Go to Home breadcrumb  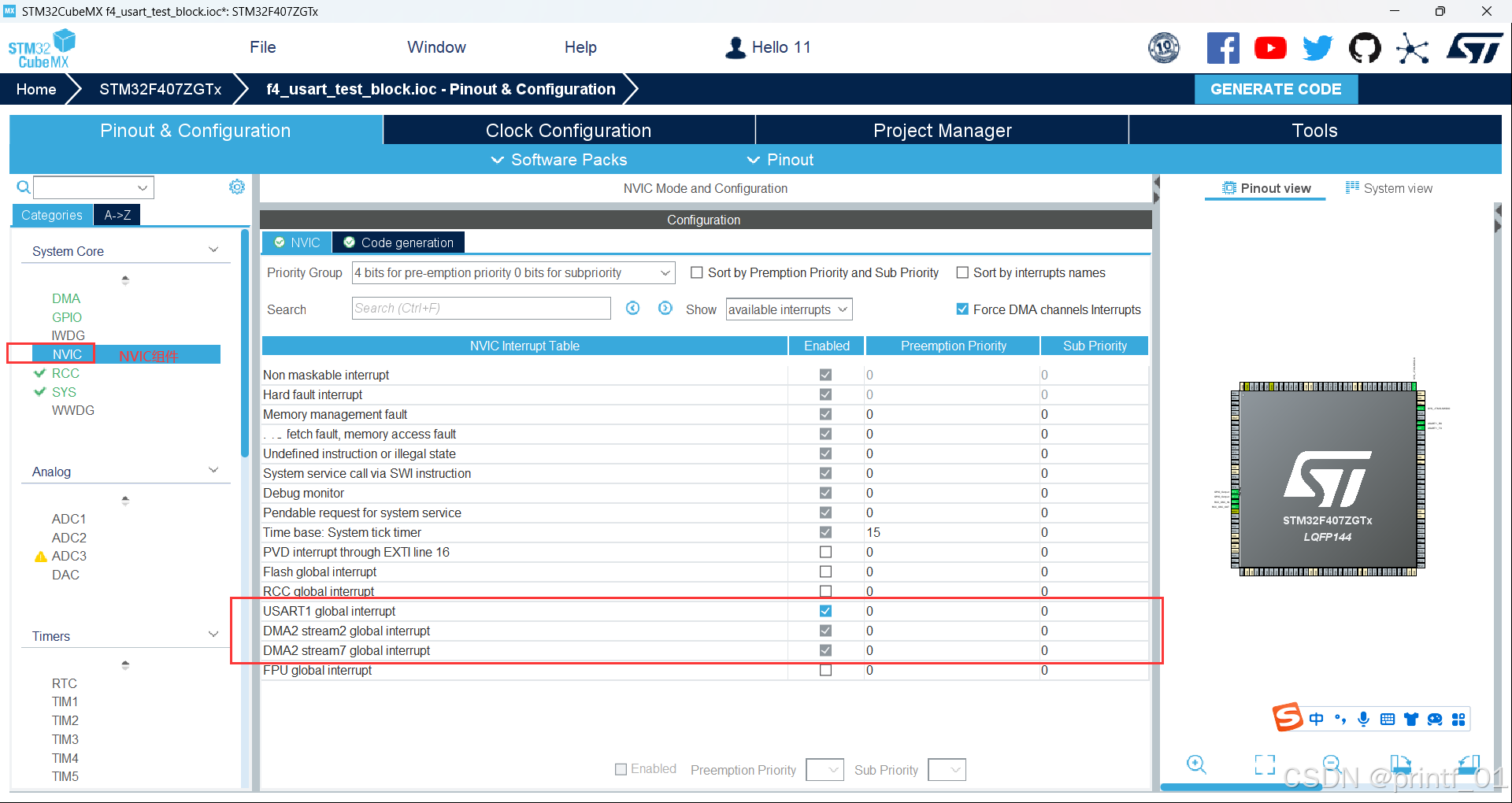pos(36,89)
